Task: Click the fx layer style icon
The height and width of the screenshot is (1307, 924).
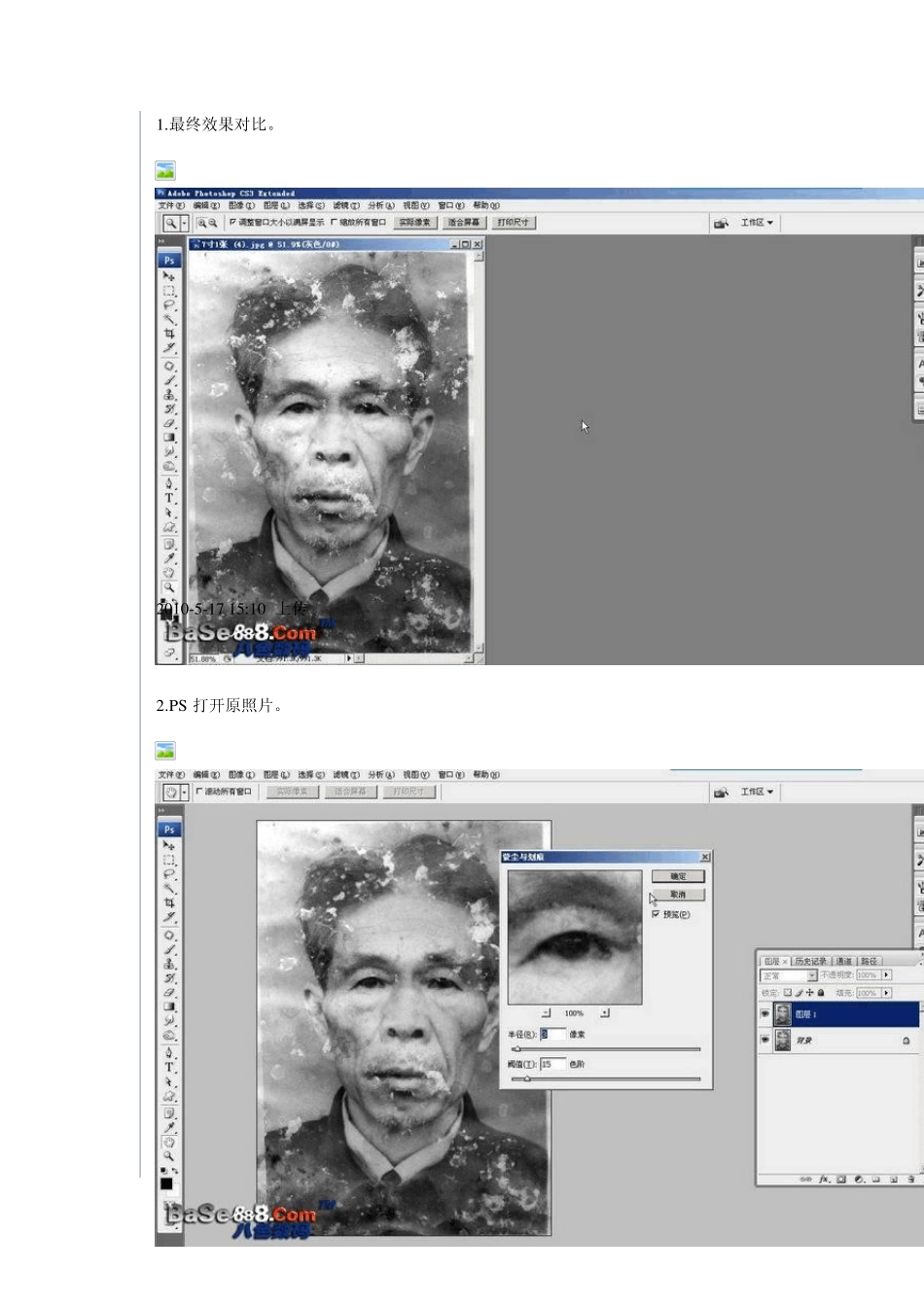Action: (824, 1179)
